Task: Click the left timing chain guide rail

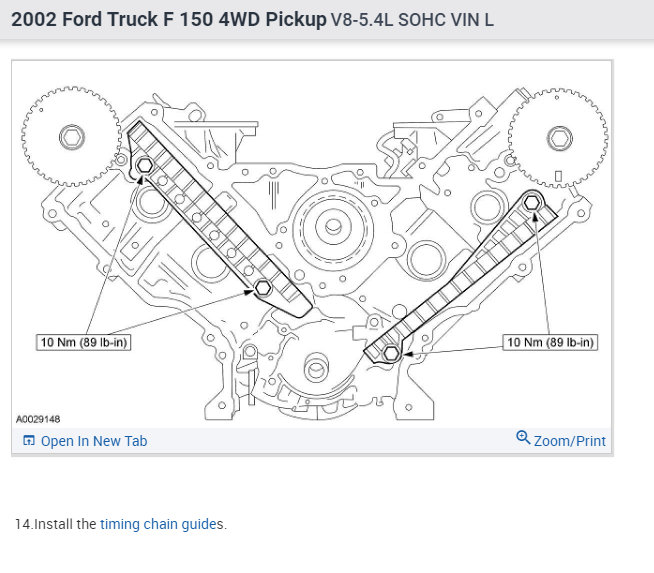Action: pos(217,221)
